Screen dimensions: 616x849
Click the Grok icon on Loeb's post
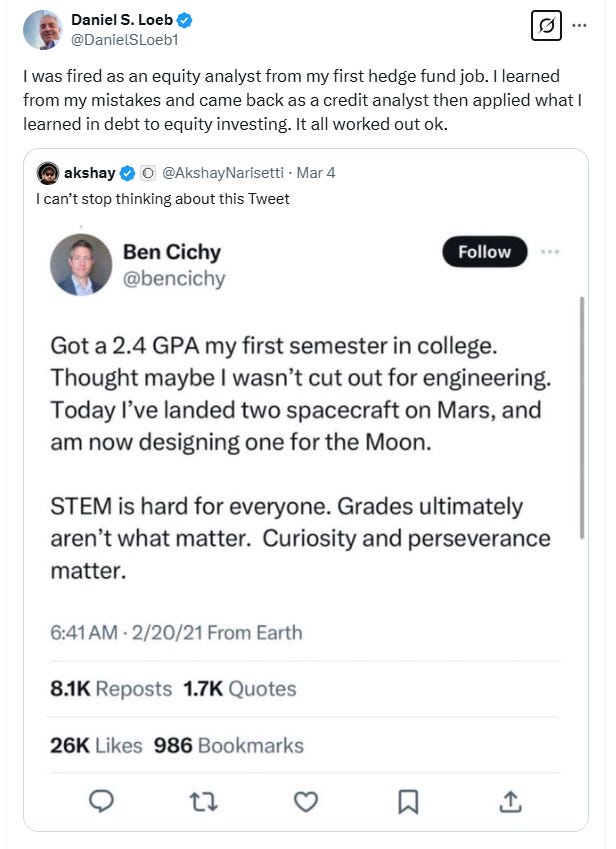[547, 28]
